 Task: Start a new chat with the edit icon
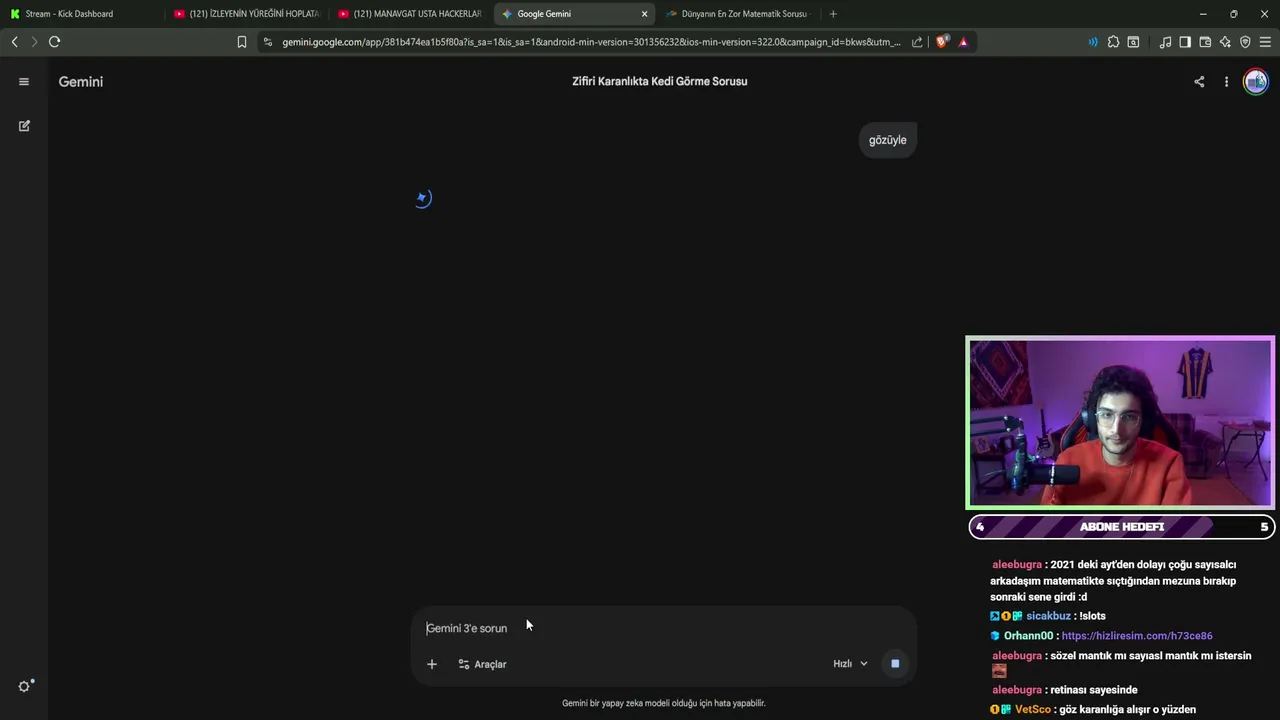24,126
